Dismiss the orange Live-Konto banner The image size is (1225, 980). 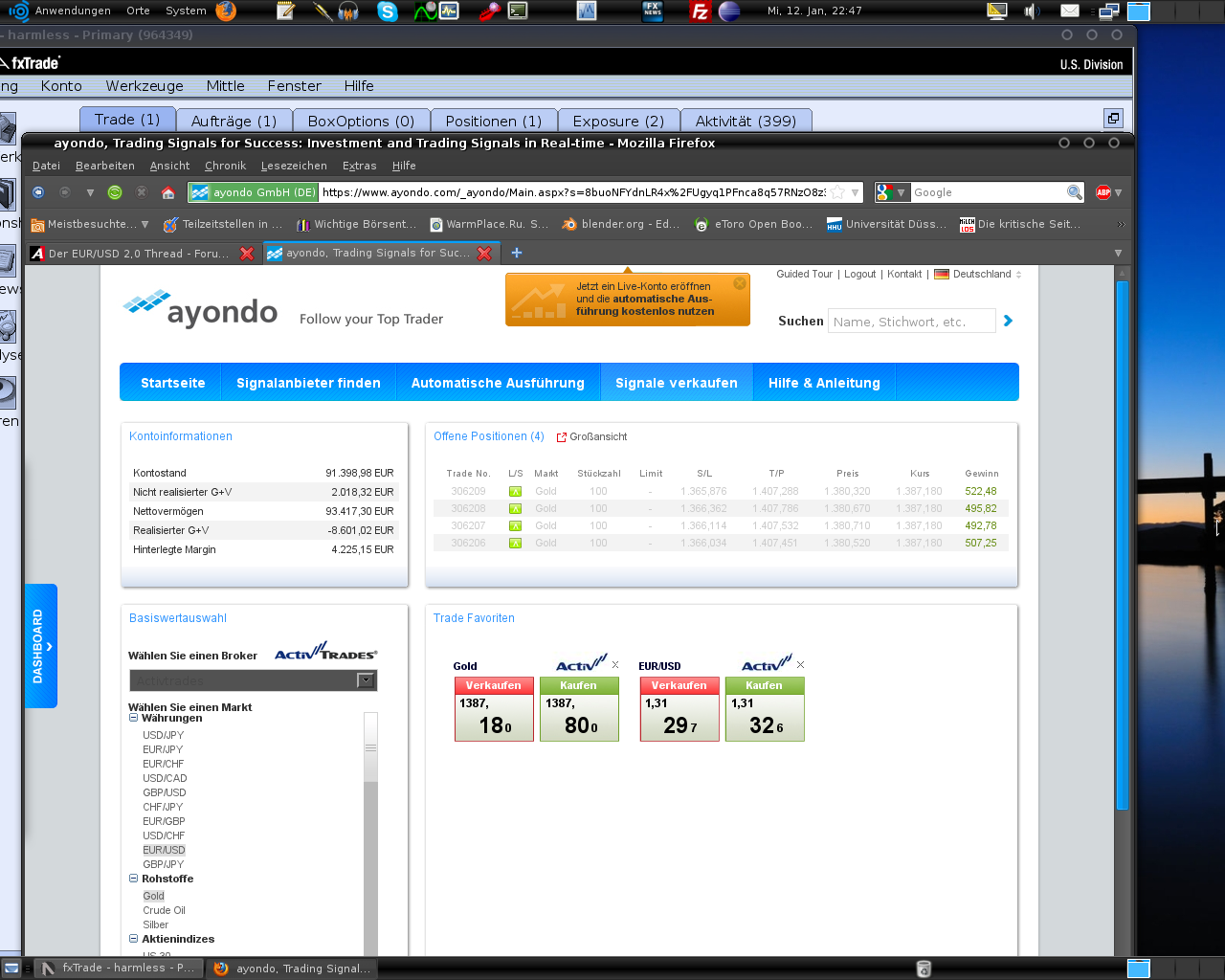[x=740, y=283]
